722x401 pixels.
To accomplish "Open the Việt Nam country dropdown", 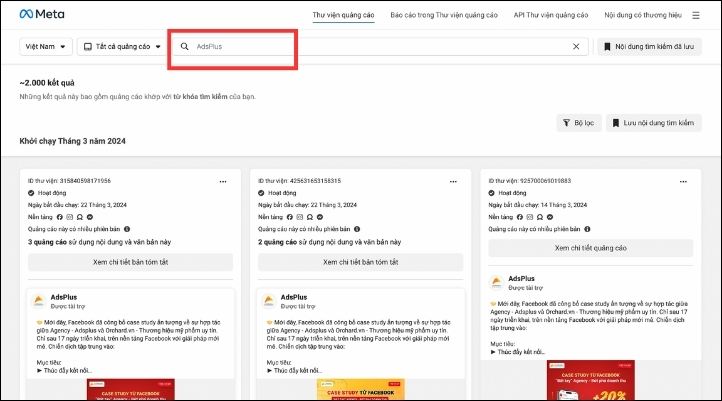I will pyautogui.click(x=46, y=46).
